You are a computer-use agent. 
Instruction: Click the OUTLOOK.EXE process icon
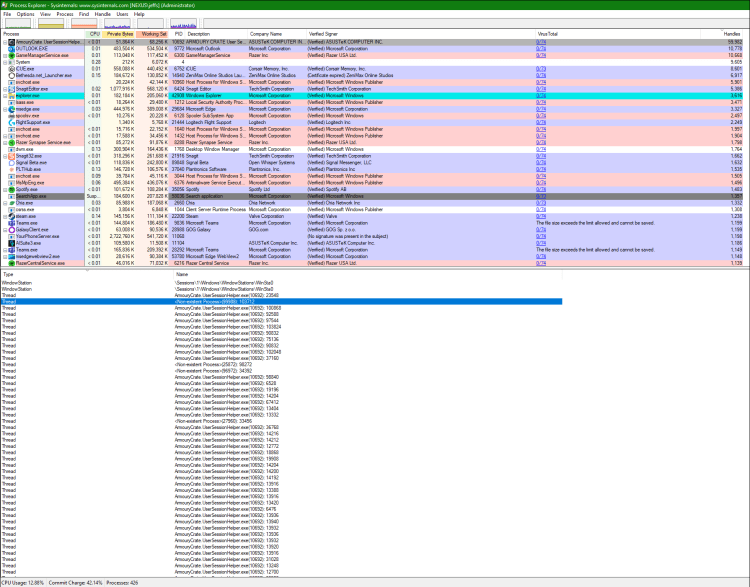tap(11, 49)
